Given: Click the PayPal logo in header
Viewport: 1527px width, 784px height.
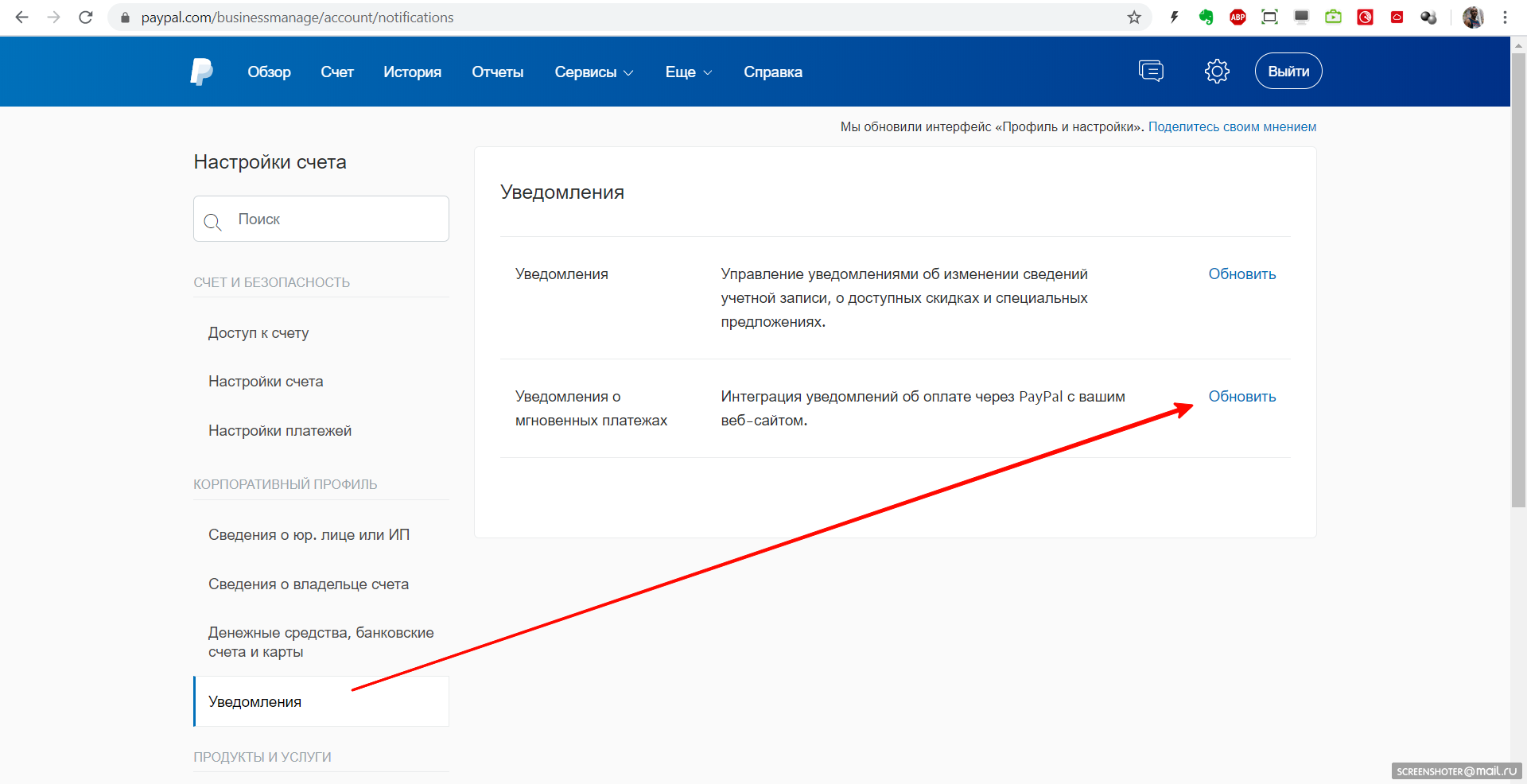Looking at the screenshot, I should (201, 72).
